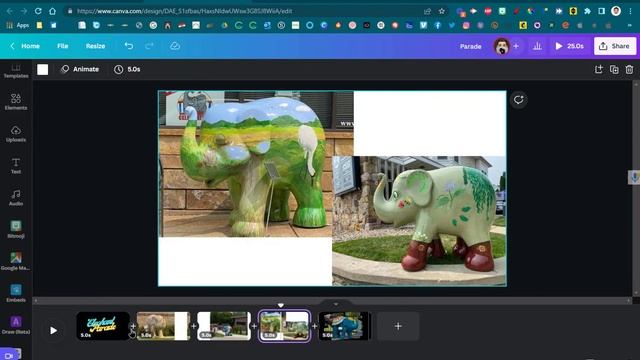This screenshot has width=640, height=360.
Task: Change the 5.0s page duration
Action: coord(127,69)
